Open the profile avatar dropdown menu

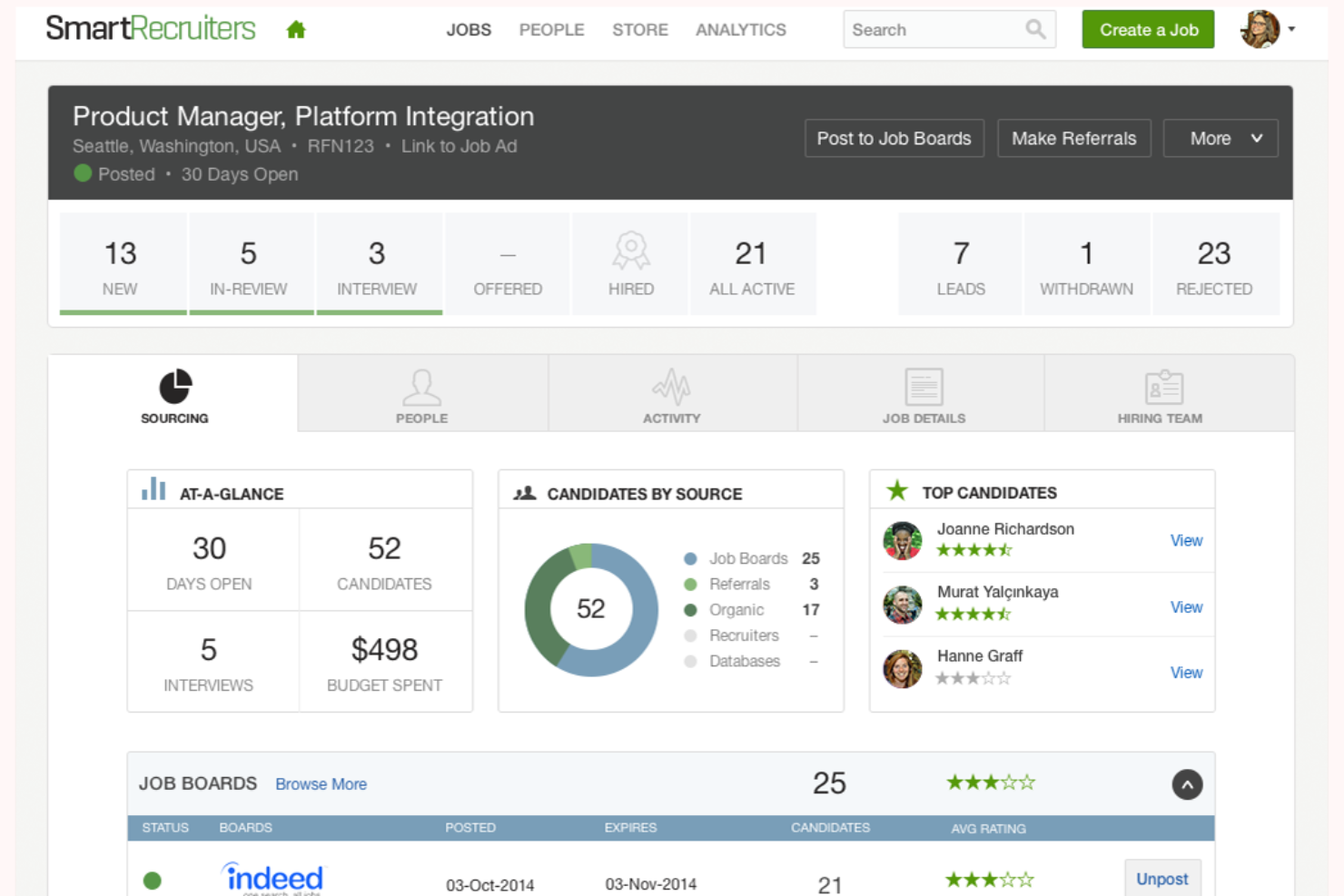[1264, 28]
